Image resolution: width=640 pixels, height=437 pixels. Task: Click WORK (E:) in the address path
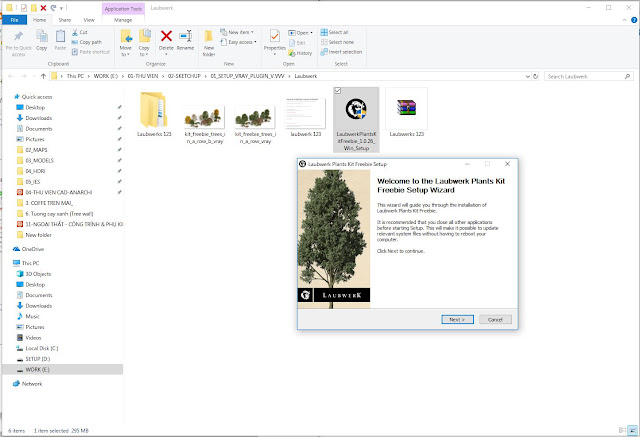tap(106, 76)
